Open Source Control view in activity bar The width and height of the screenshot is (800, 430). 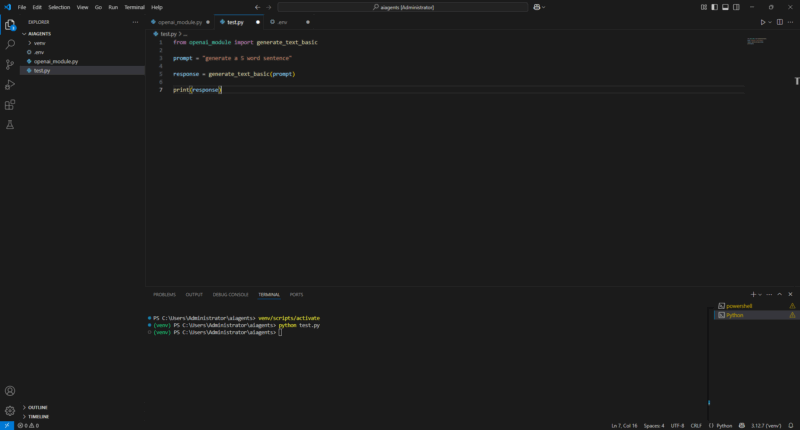click(10, 64)
